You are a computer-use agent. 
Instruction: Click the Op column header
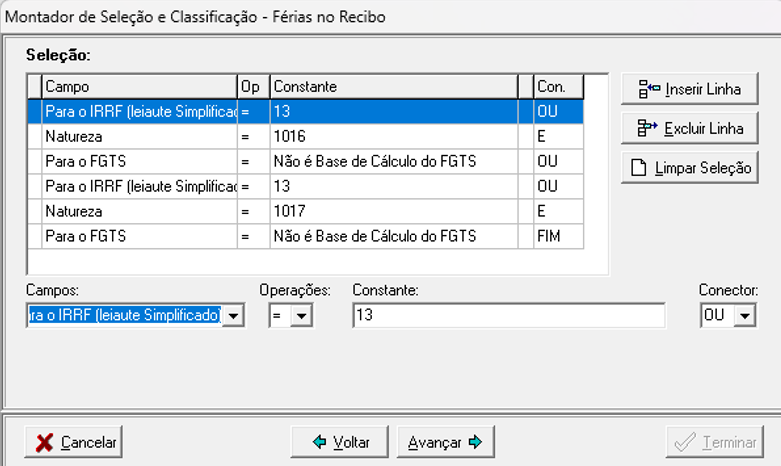tap(253, 87)
